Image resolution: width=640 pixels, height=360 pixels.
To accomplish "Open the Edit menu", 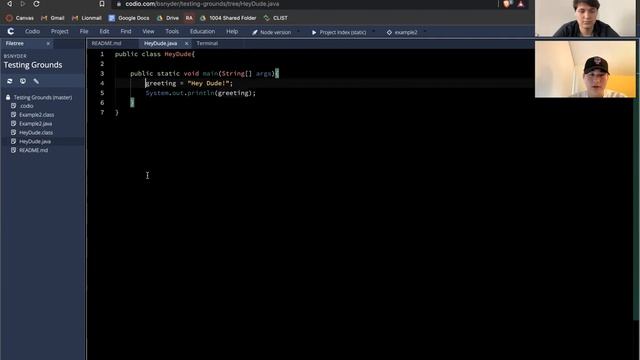I will [104, 31].
